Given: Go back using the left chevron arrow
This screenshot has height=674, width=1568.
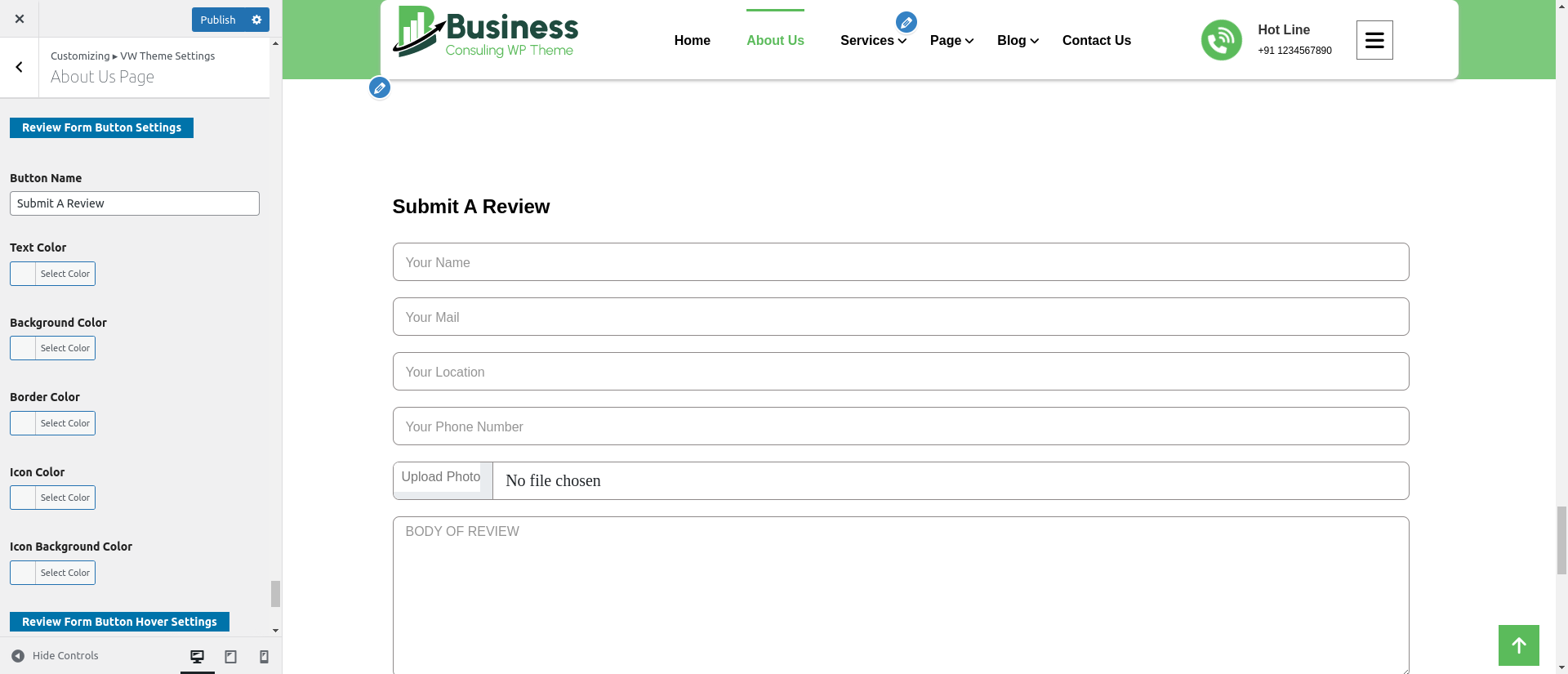Looking at the screenshot, I should click(20, 68).
